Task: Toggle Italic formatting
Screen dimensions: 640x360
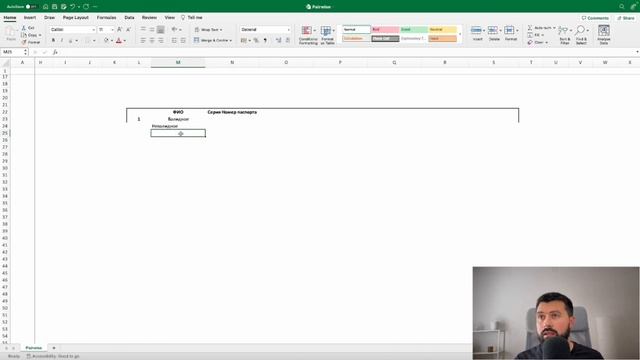Action: [62, 40]
